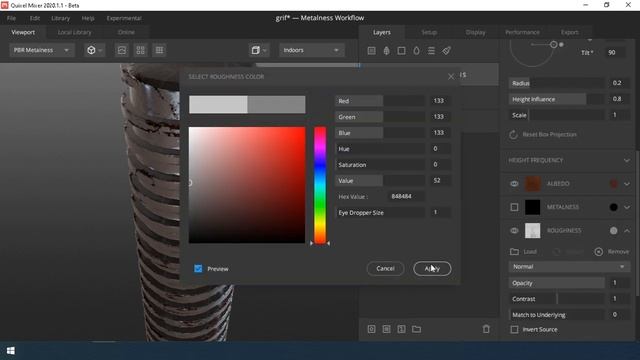The height and width of the screenshot is (360, 640).
Task: Click Reset Box Projection label
Action: (x=549, y=134)
